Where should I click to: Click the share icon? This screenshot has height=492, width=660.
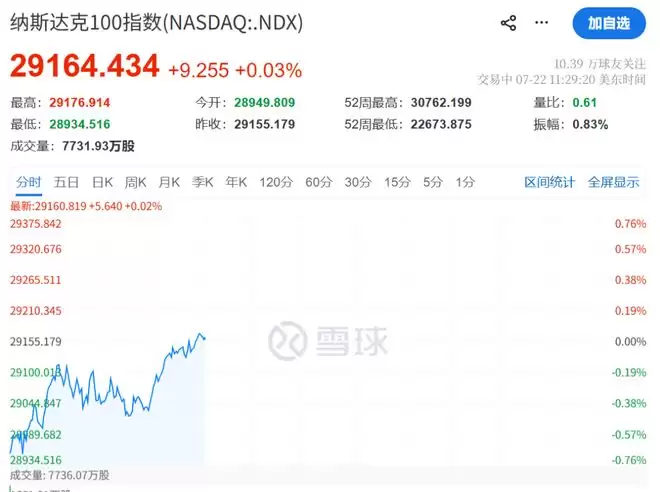pyautogui.click(x=508, y=23)
